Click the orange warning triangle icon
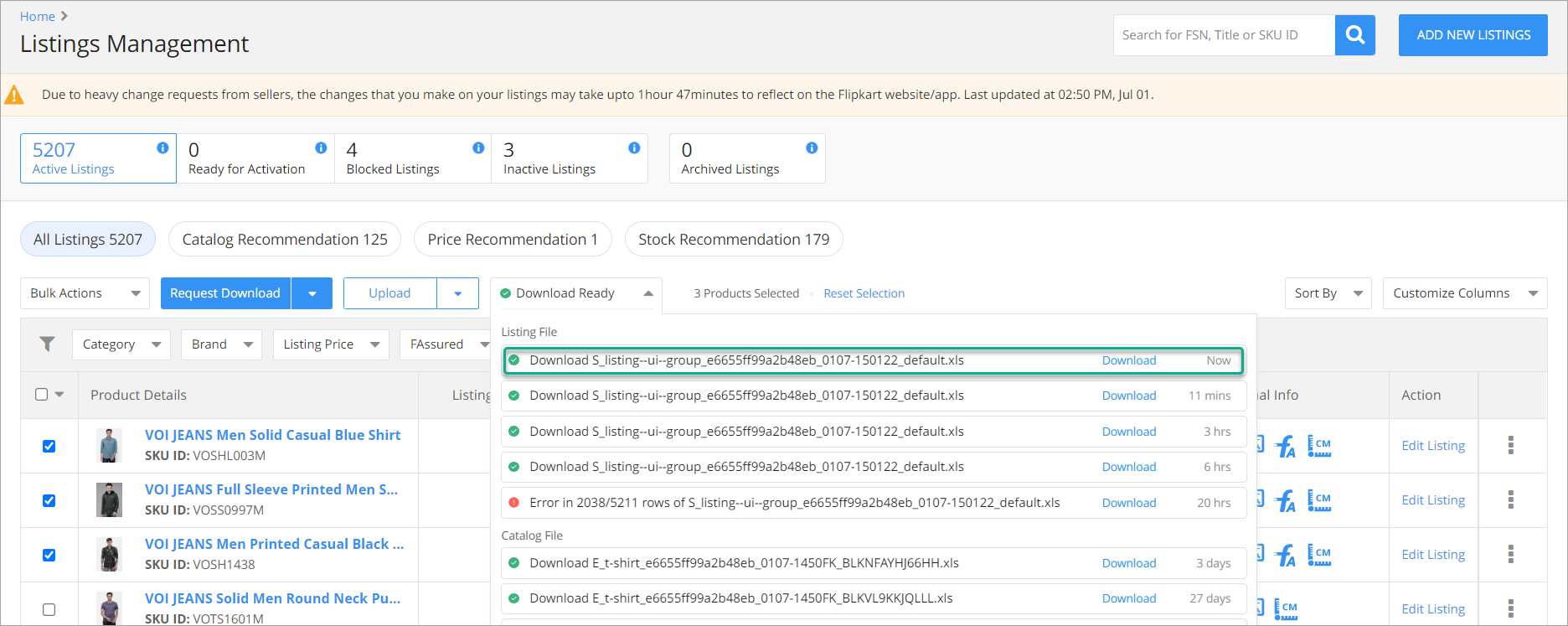The width and height of the screenshot is (1568, 626). pyautogui.click(x=14, y=95)
